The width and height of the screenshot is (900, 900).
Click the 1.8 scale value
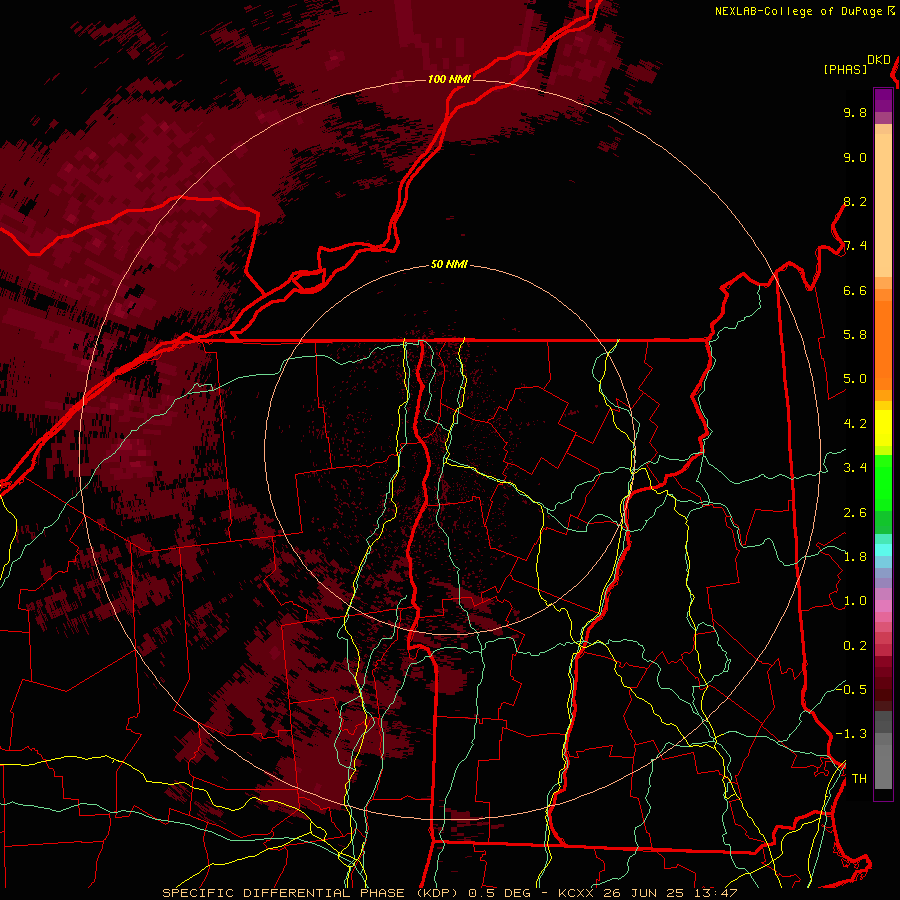pyautogui.click(x=855, y=557)
